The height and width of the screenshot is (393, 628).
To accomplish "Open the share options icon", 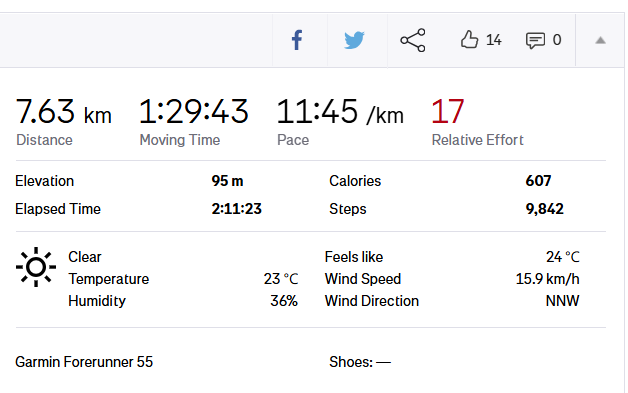I will (x=413, y=40).
